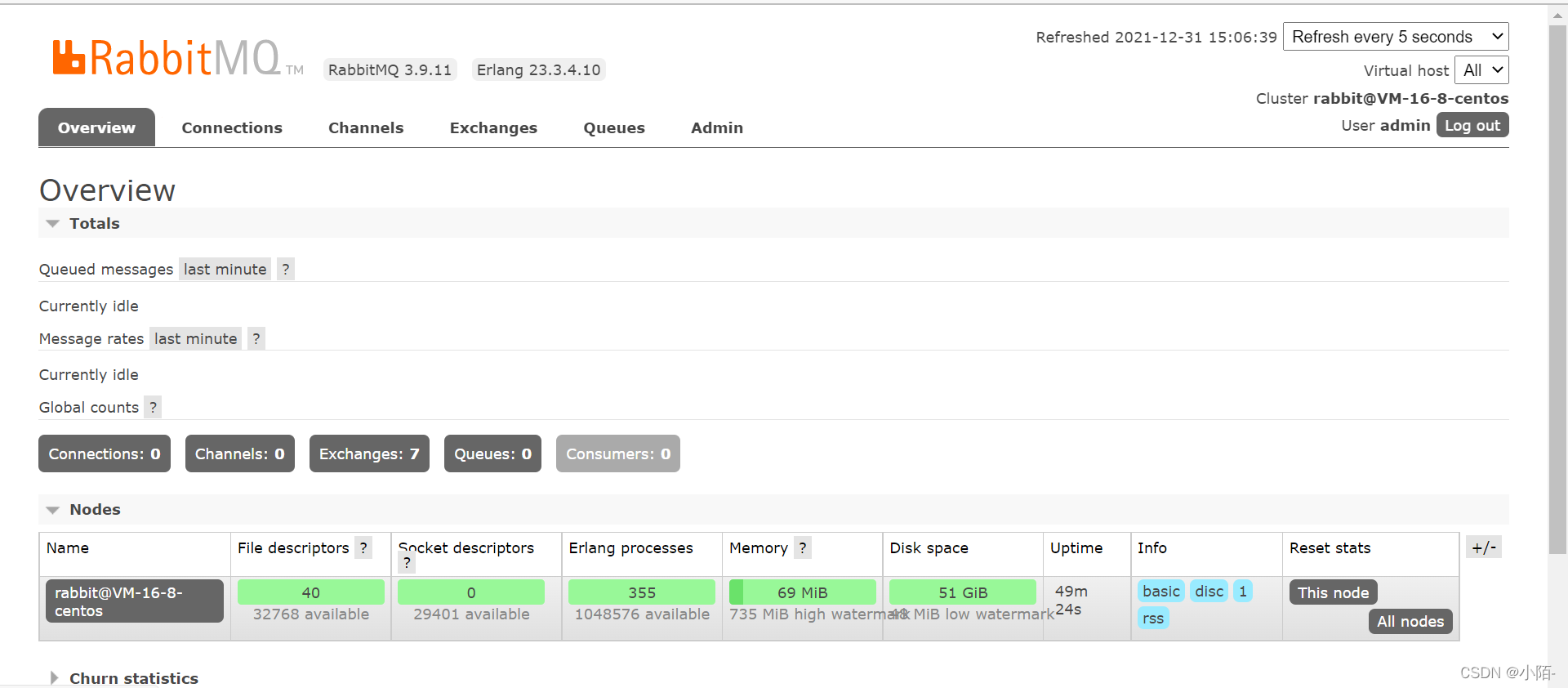The height and width of the screenshot is (688, 1568).
Task: Click the Cluster rabbit@VM-16-8-centos text
Action: pyautogui.click(x=1382, y=98)
